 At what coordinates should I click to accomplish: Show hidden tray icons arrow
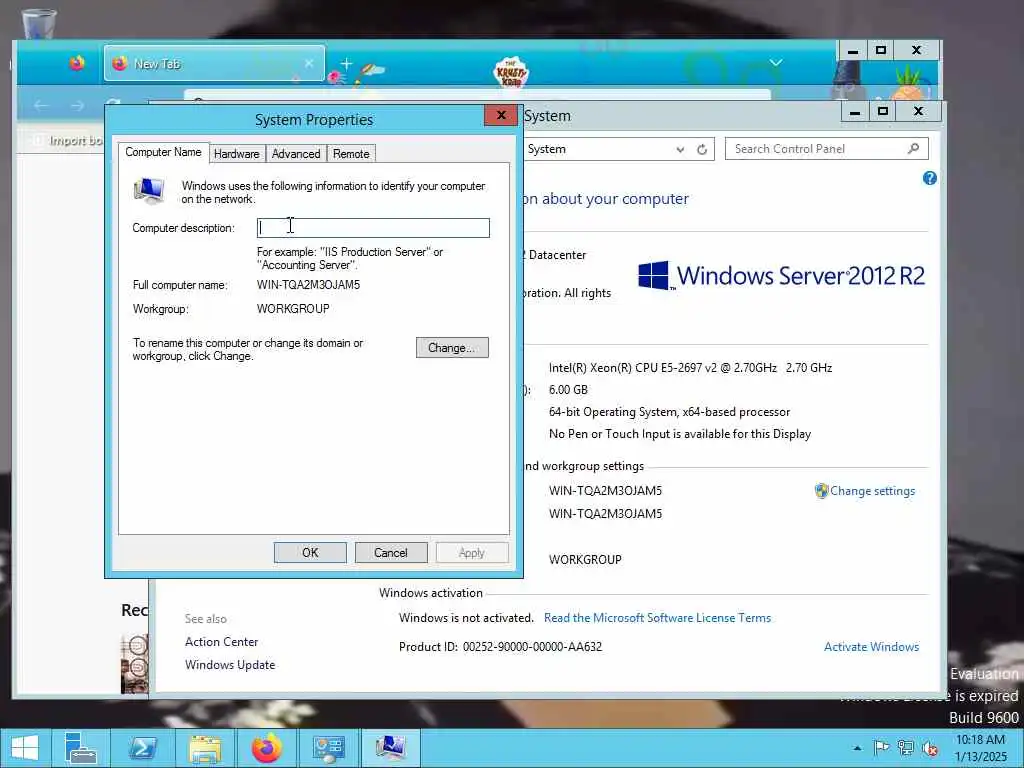click(x=857, y=748)
